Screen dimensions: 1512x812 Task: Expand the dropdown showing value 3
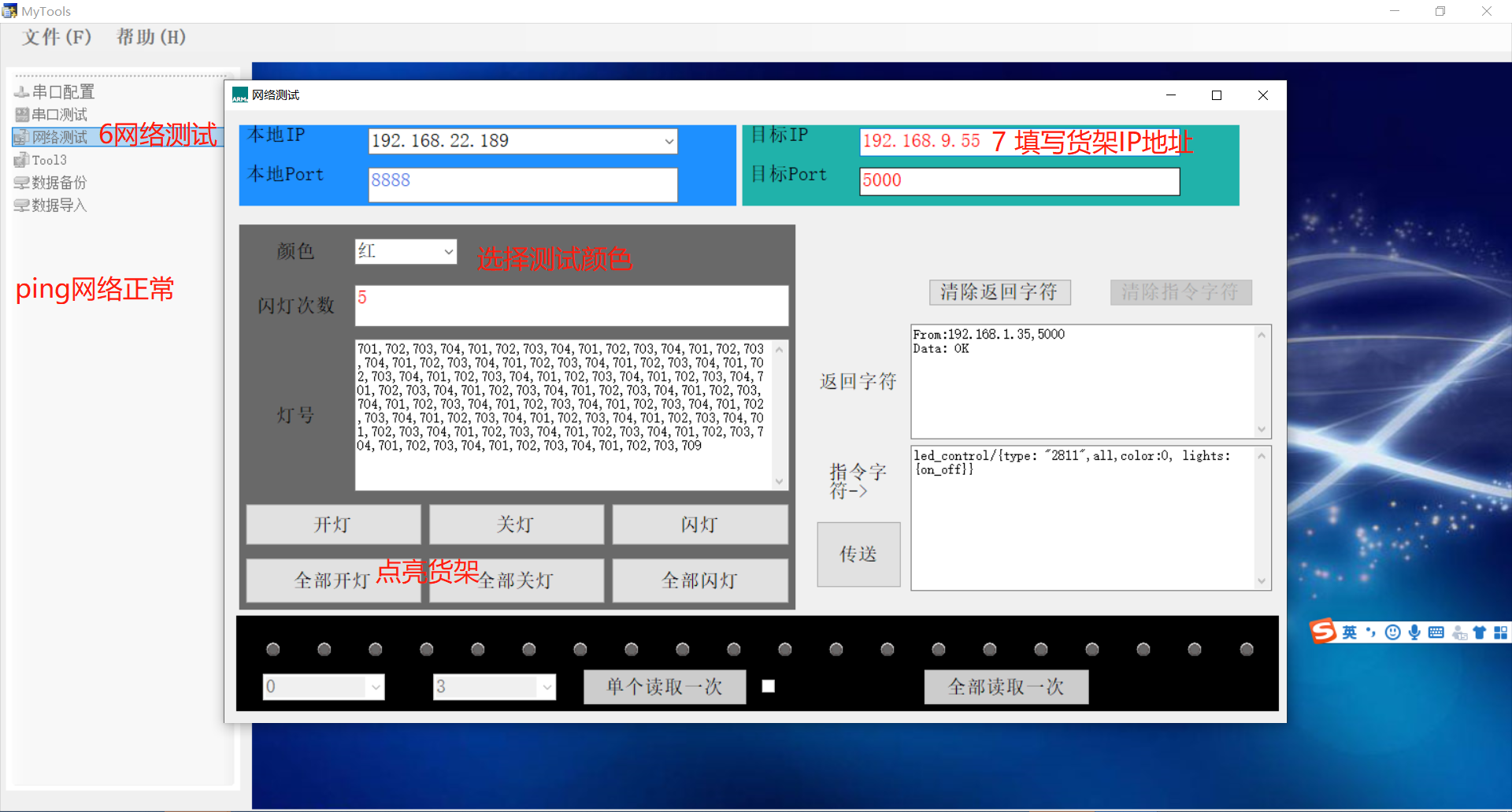click(547, 687)
